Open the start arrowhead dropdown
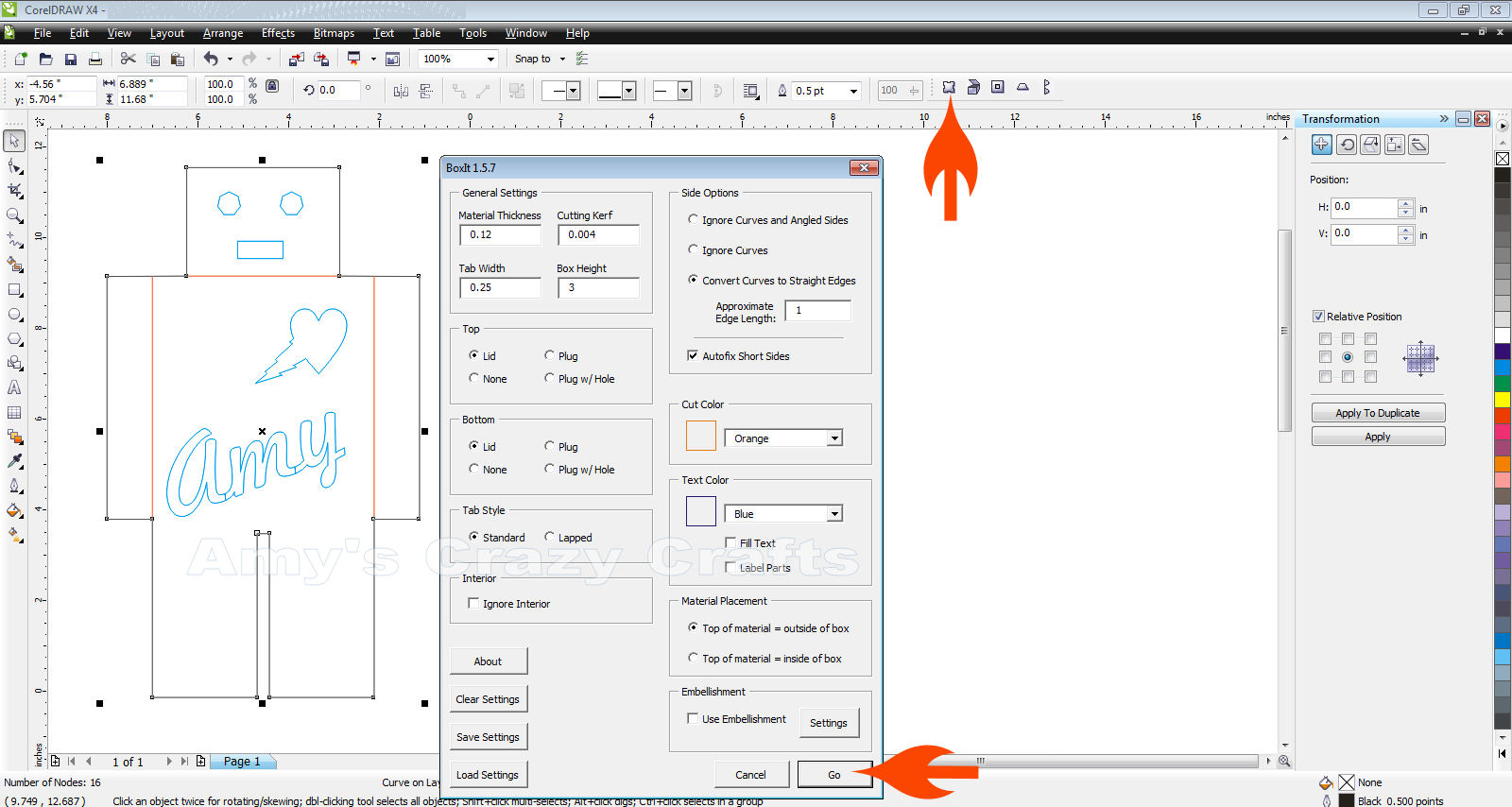This screenshot has height=807, width=1512. [573, 91]
